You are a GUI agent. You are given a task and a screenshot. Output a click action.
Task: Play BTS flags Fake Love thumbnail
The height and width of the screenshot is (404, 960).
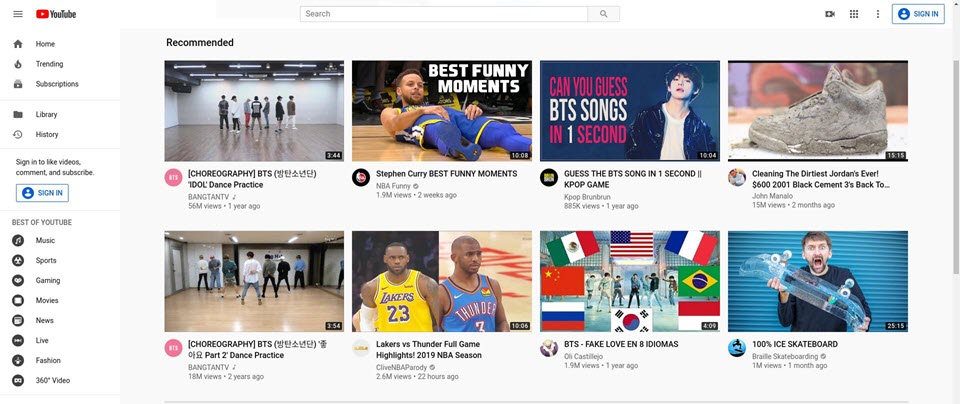coord(630,282)
